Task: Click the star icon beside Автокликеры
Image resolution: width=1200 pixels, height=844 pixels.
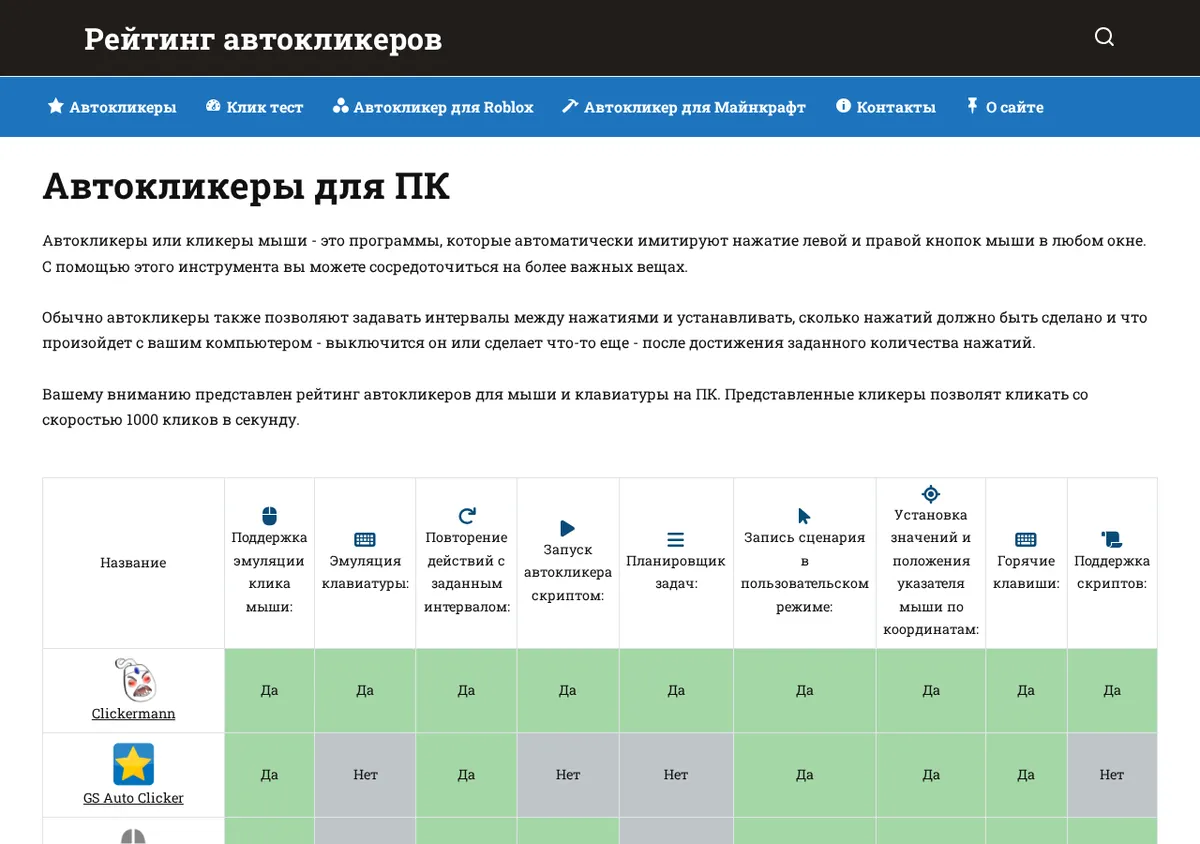Action: coord(56,106)
